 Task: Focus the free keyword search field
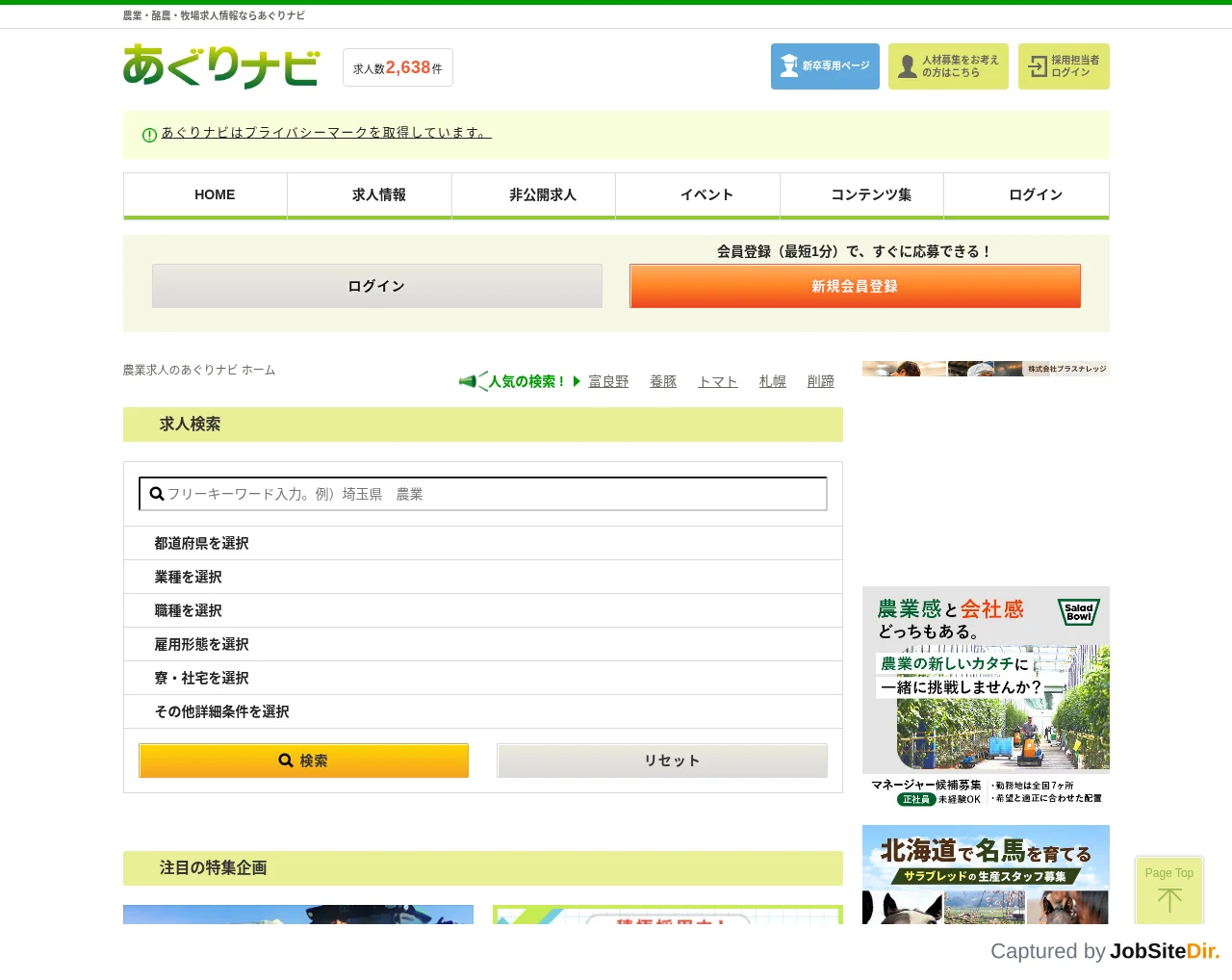483,494
